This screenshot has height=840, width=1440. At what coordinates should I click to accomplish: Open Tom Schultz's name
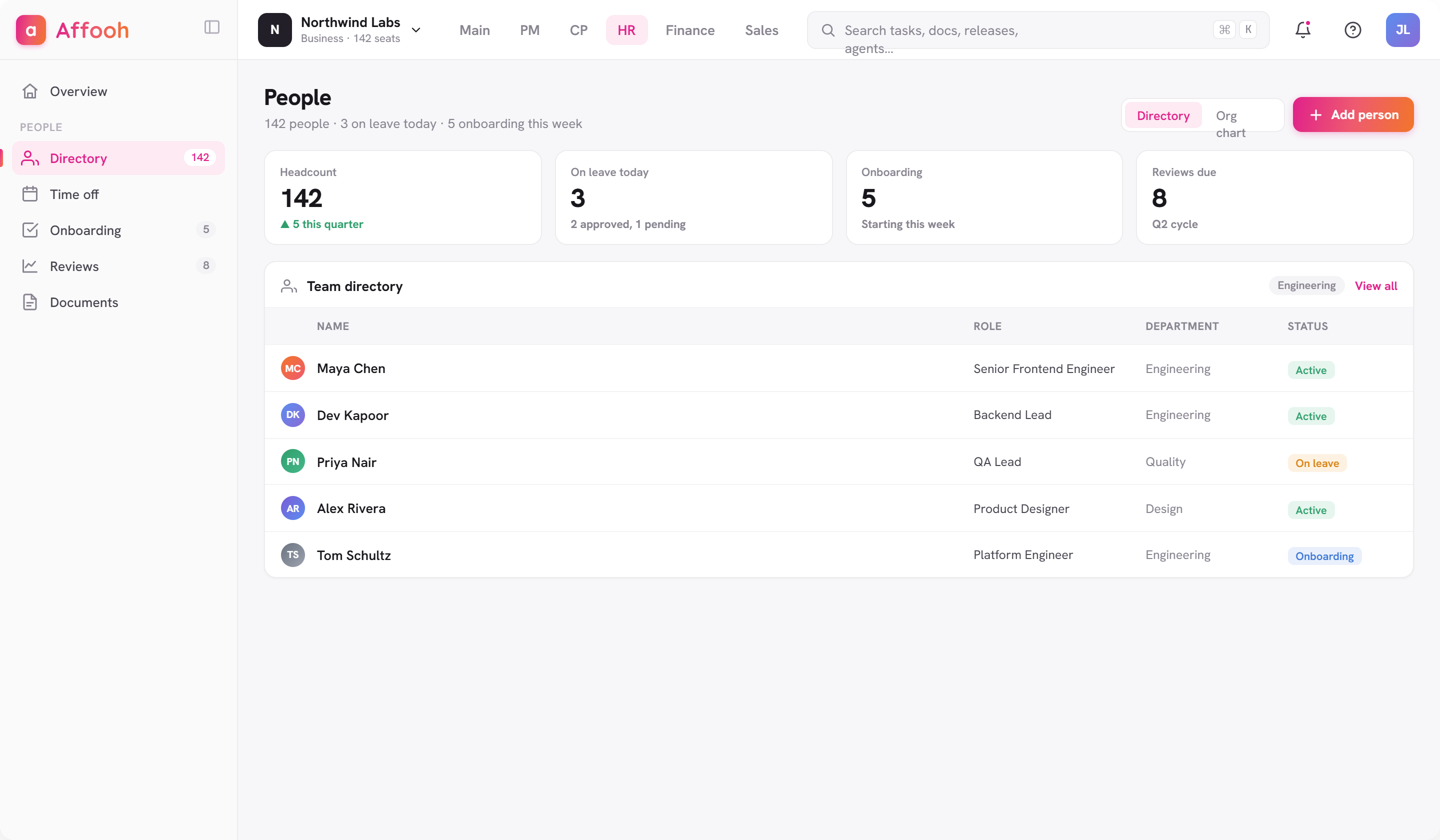[354, 555]
